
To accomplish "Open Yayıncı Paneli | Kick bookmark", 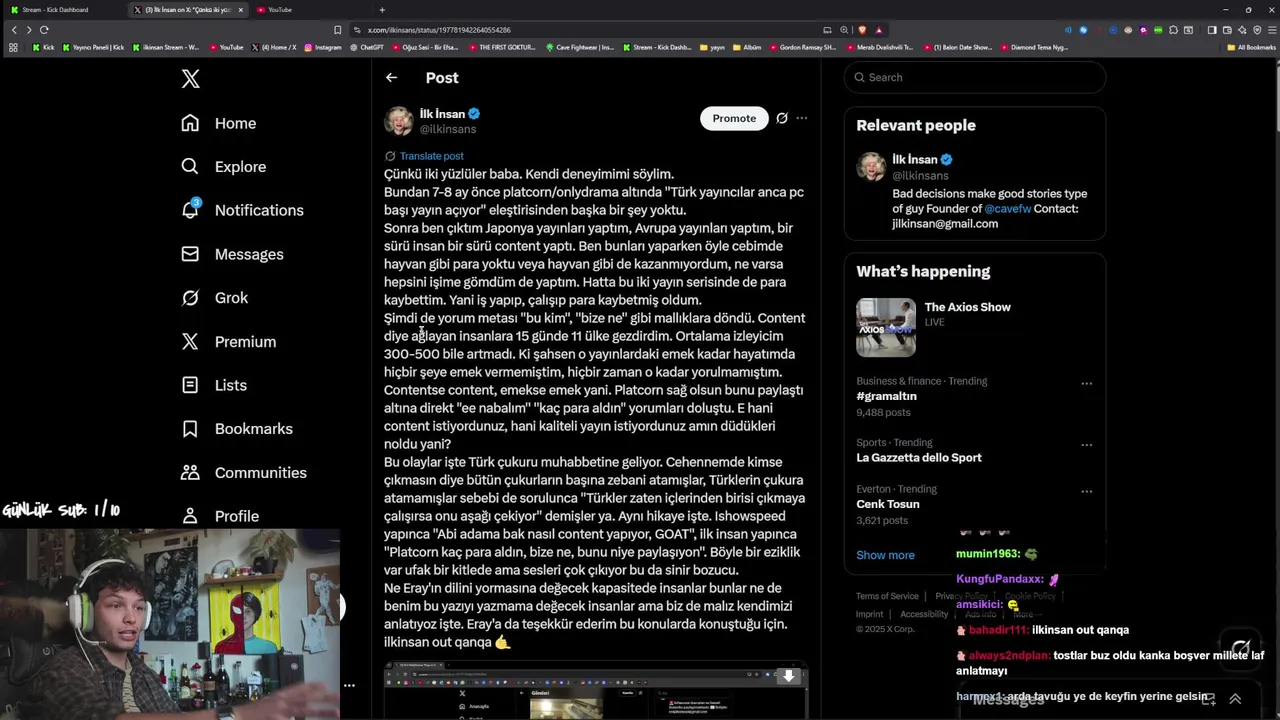I will [x=92, y=47].
